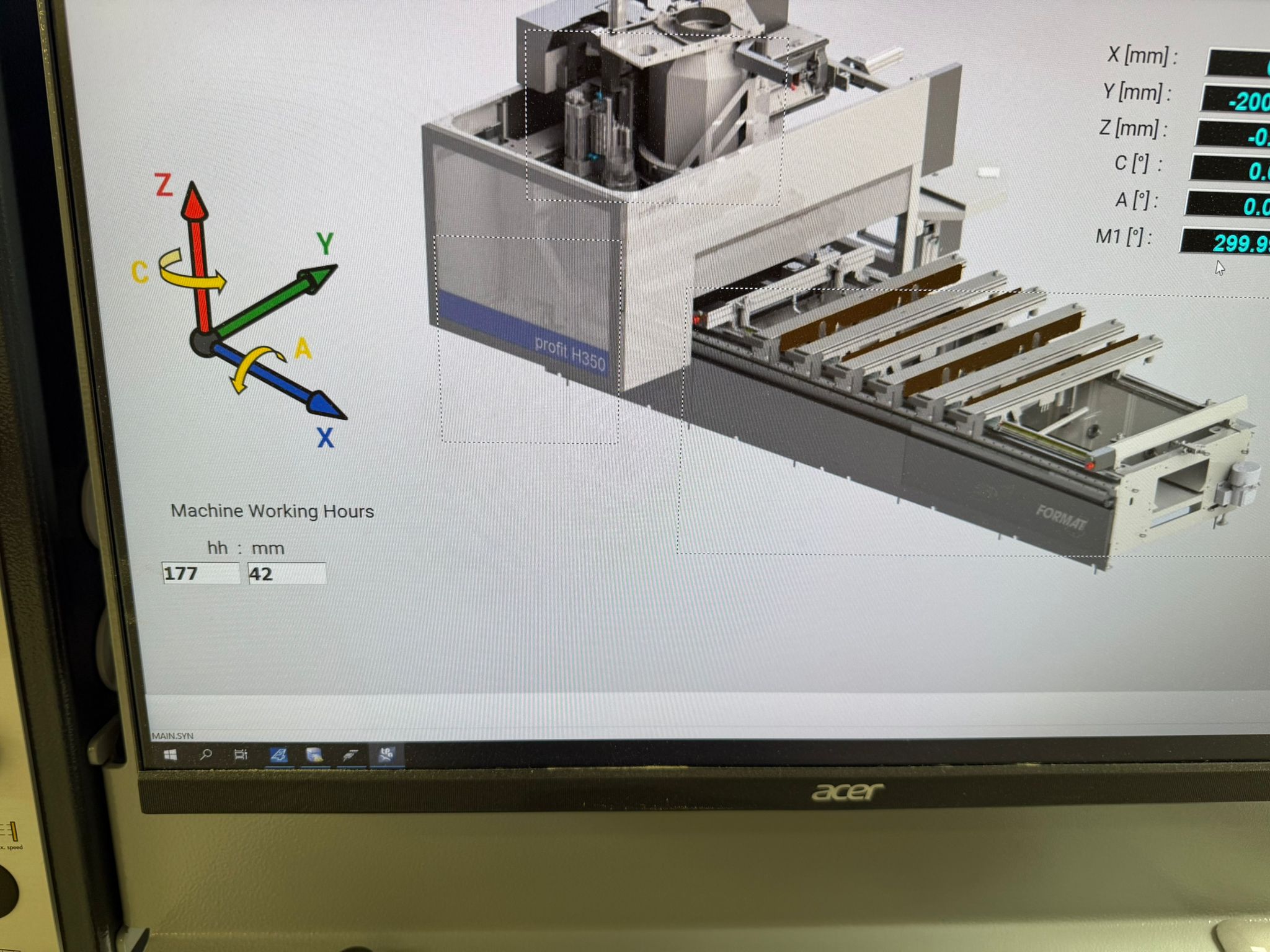Open the gray connector taskbar app
The image size is (1270, 952).
(350, 754)
